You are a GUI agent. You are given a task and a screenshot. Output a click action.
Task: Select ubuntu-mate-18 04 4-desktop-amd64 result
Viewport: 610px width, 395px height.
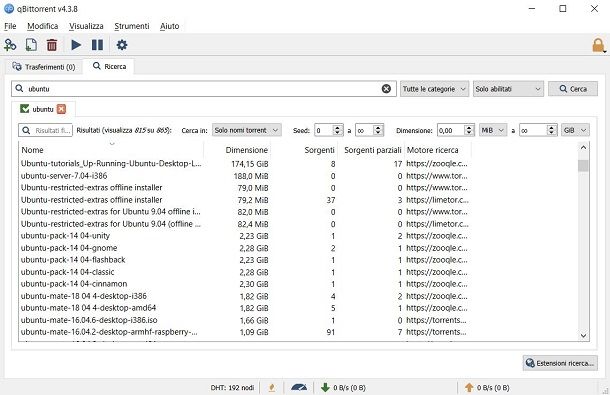(245, 308)
